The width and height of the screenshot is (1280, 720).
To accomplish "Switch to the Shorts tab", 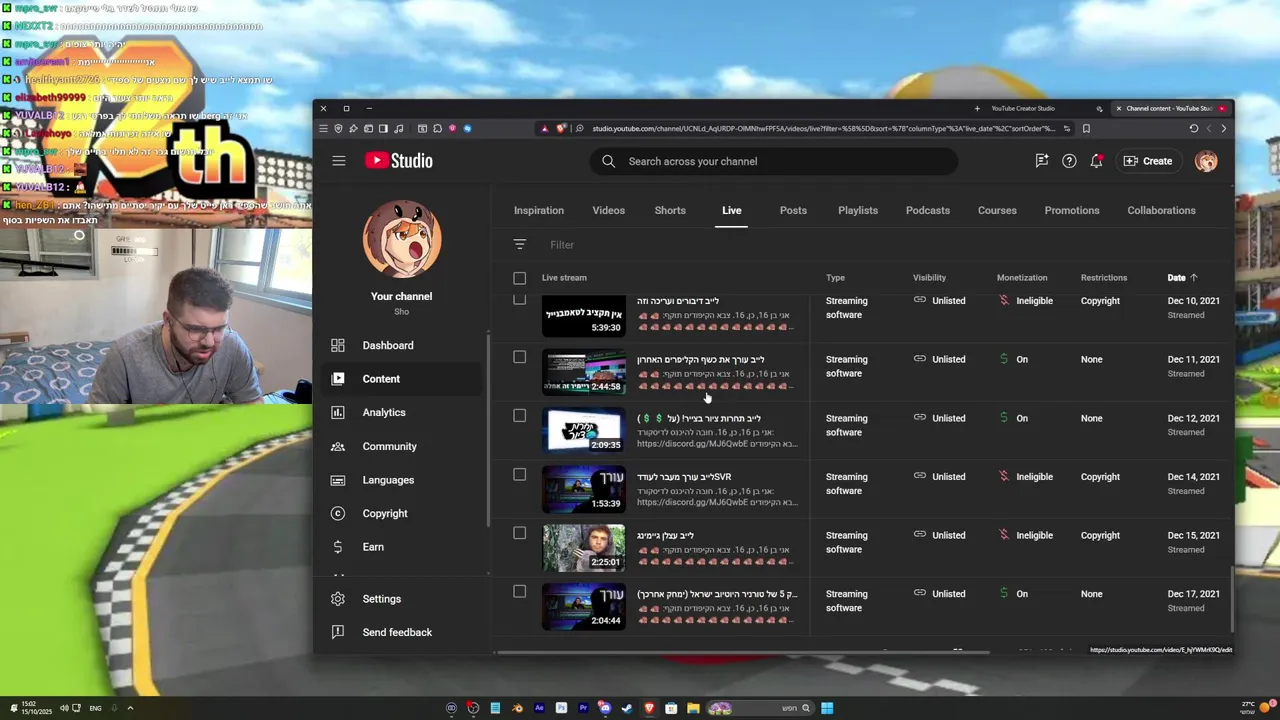I will pyautogui.click(x=670, y=210).
